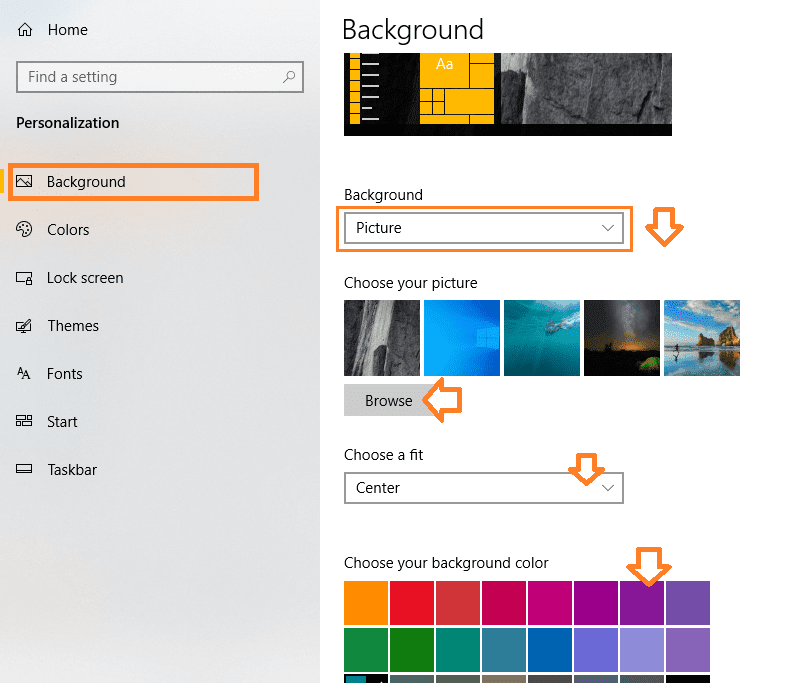The image size is (800, 683).
Task: Click the Colors palette icon
Action: [x=24, y=229]
